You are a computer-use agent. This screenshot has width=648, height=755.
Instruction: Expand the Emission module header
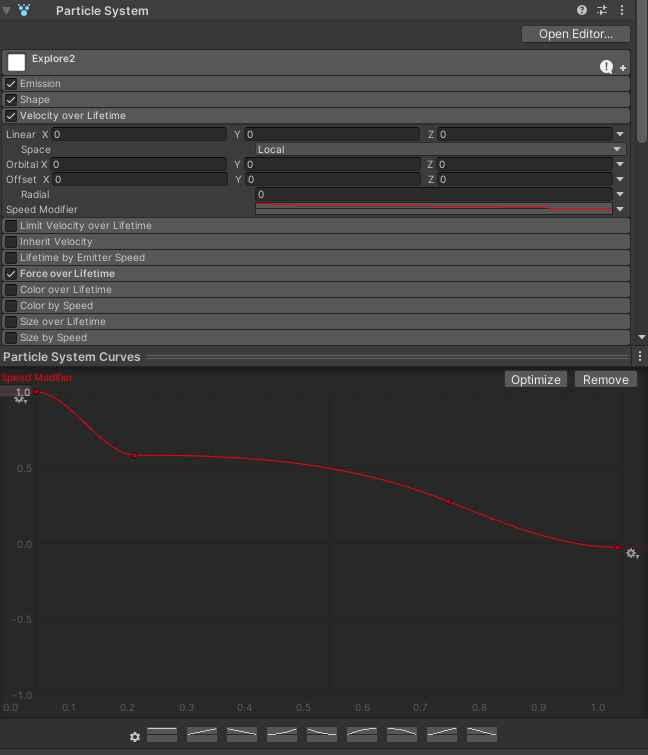pos(316,84)
